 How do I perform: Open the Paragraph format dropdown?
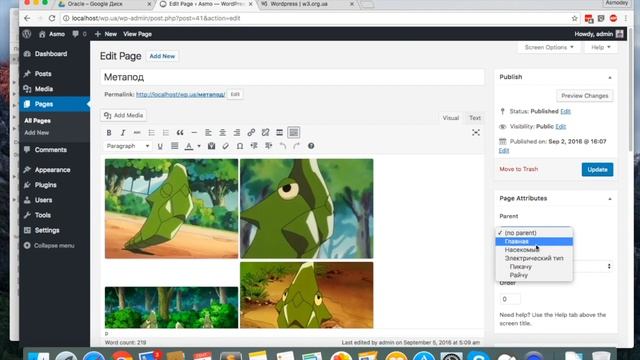click(128, 146)
